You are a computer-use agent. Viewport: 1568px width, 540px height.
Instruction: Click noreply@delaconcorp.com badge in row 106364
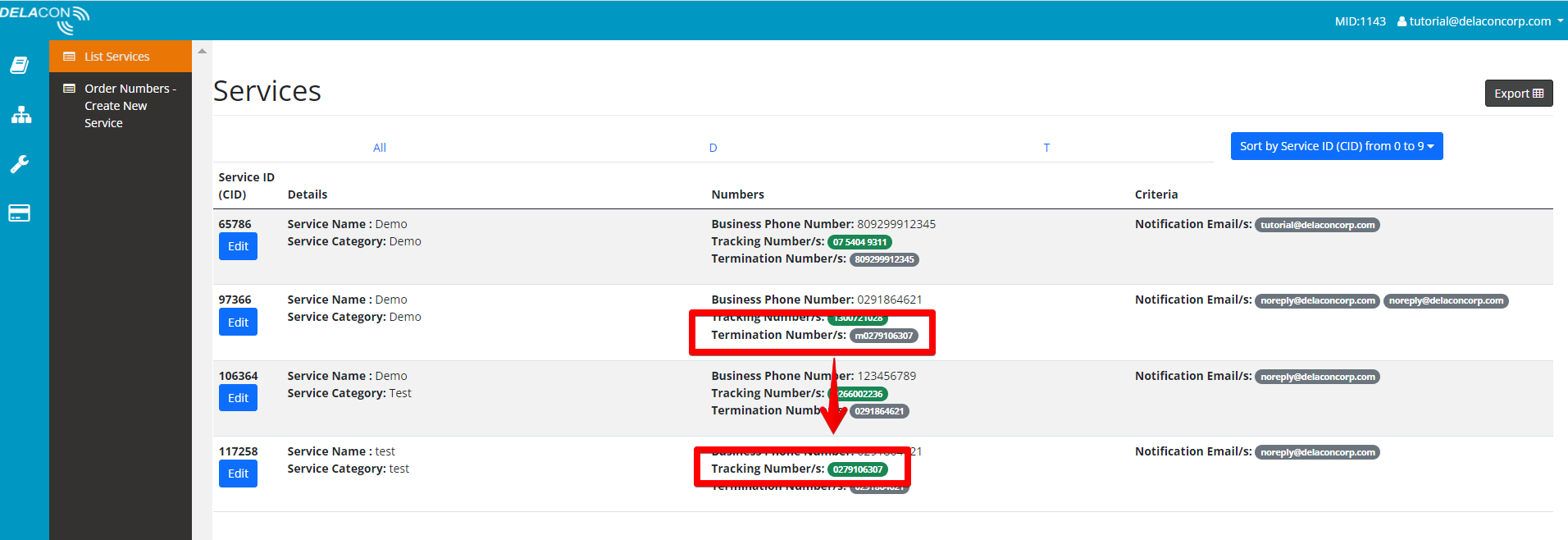coord(1317,377)
